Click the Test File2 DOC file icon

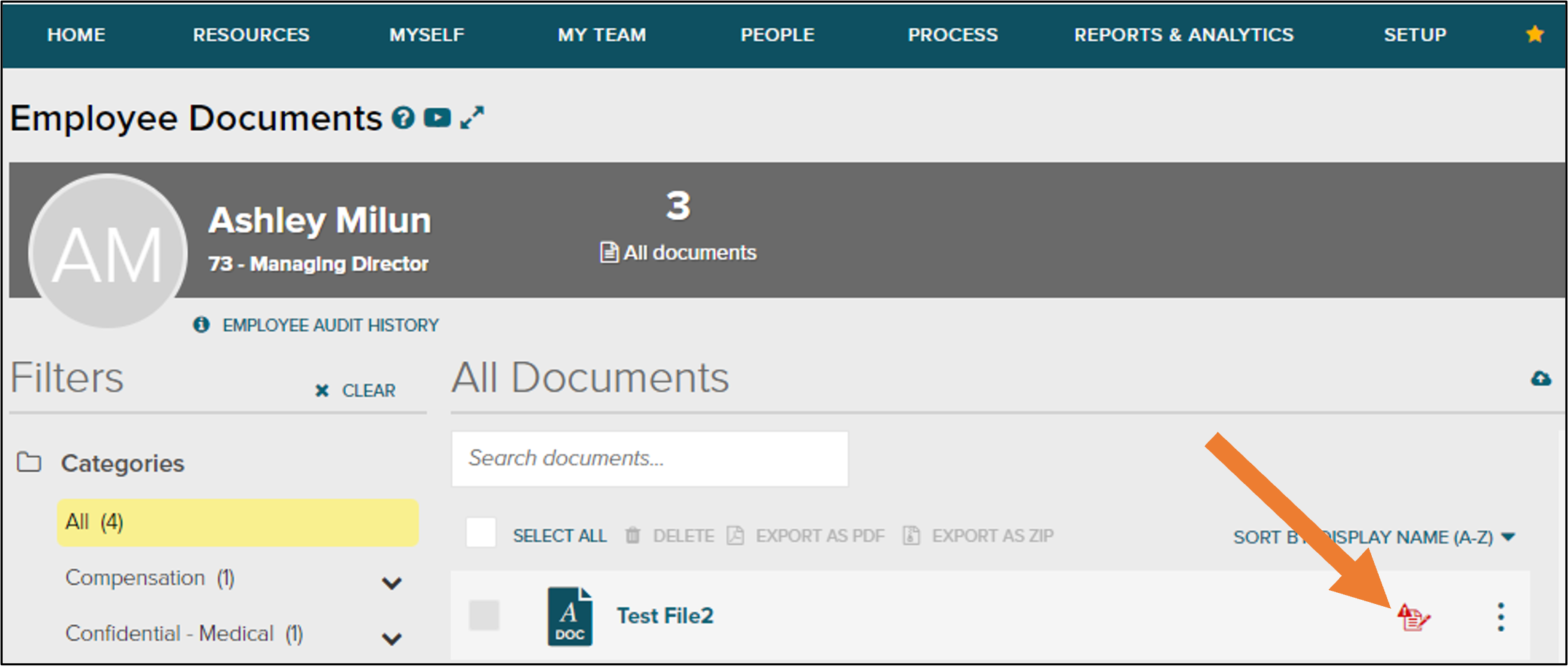[x=570, y=617]
